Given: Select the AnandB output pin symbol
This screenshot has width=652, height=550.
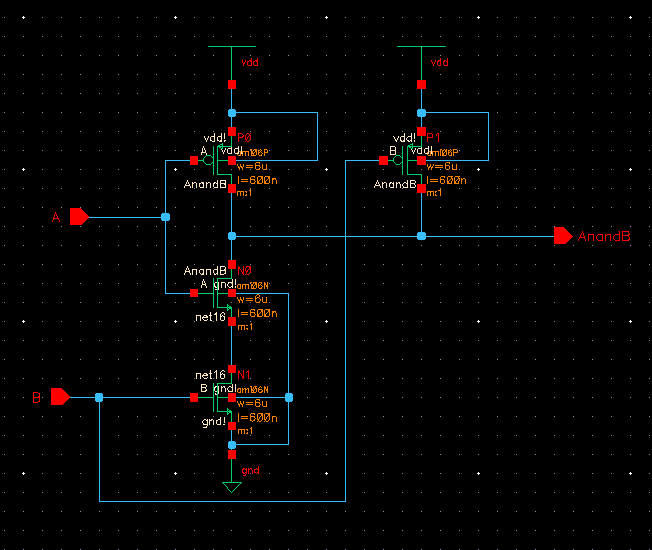Looking at the screenshot, I should point(563,236).
